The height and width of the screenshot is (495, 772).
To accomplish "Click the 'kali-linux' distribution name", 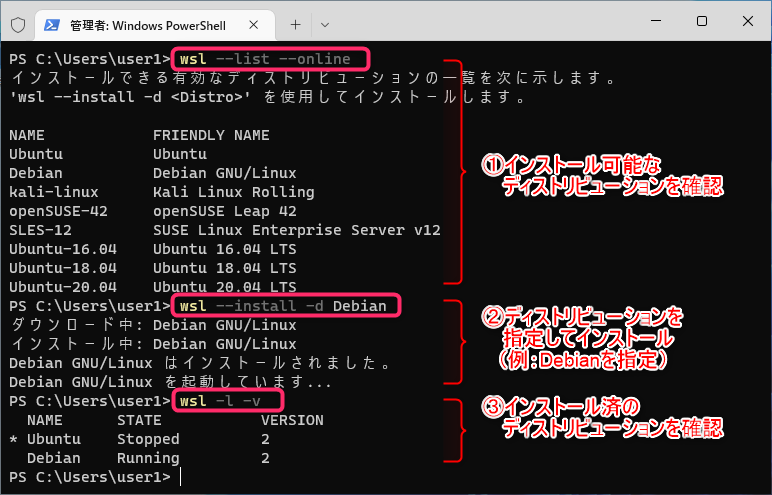I will pyautogui.click(x=54, y=192).
